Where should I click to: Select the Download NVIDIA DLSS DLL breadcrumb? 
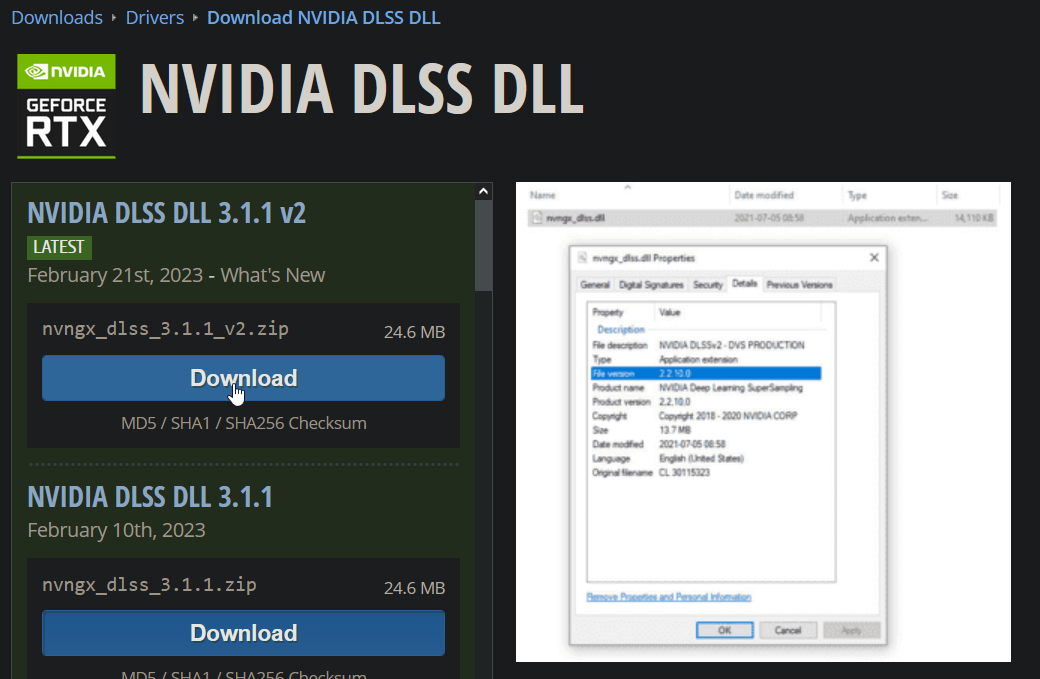[323, 17]
